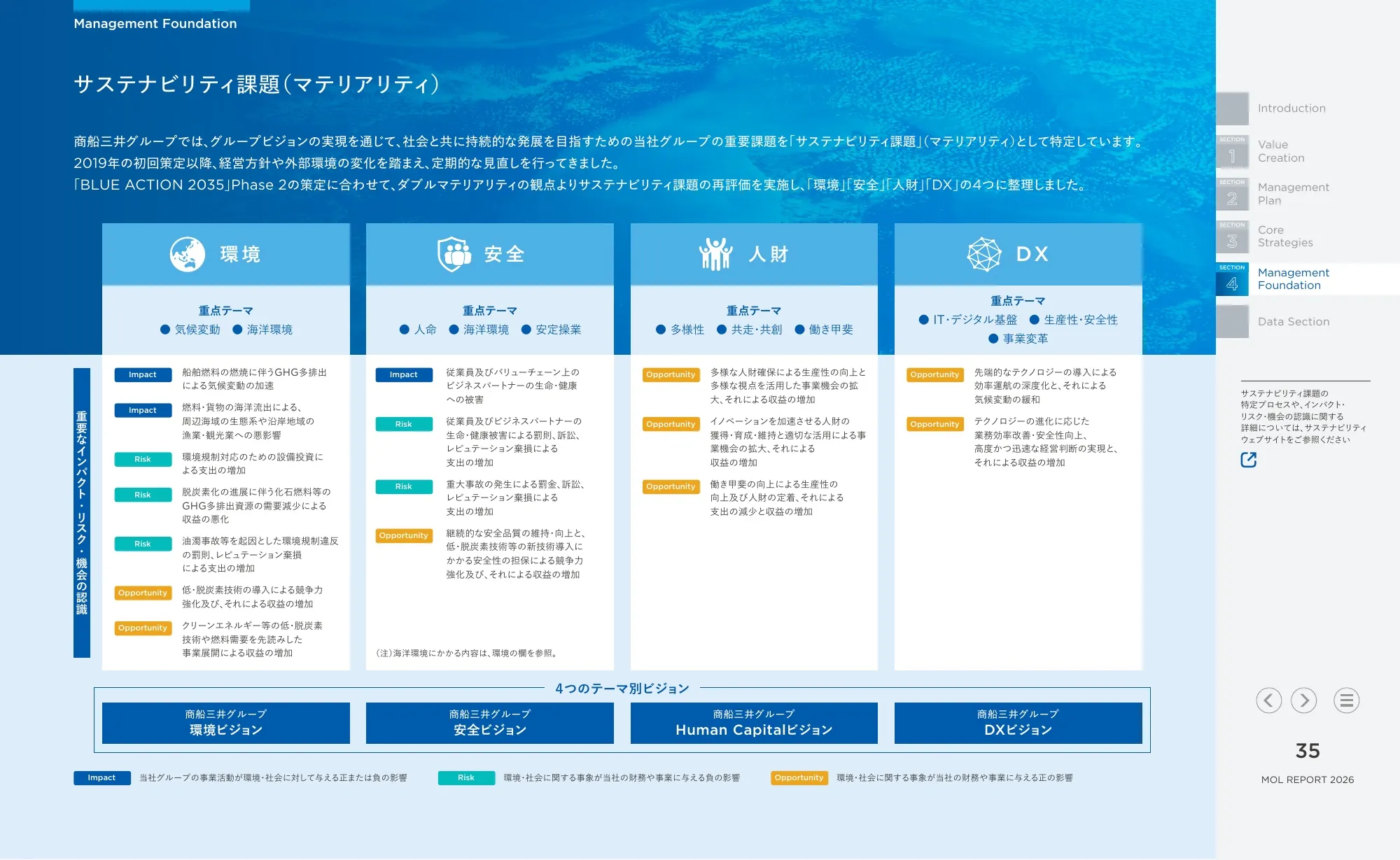Click the 安定操業 theme text
1400x860 pixels.
click(x=559, y=330)
